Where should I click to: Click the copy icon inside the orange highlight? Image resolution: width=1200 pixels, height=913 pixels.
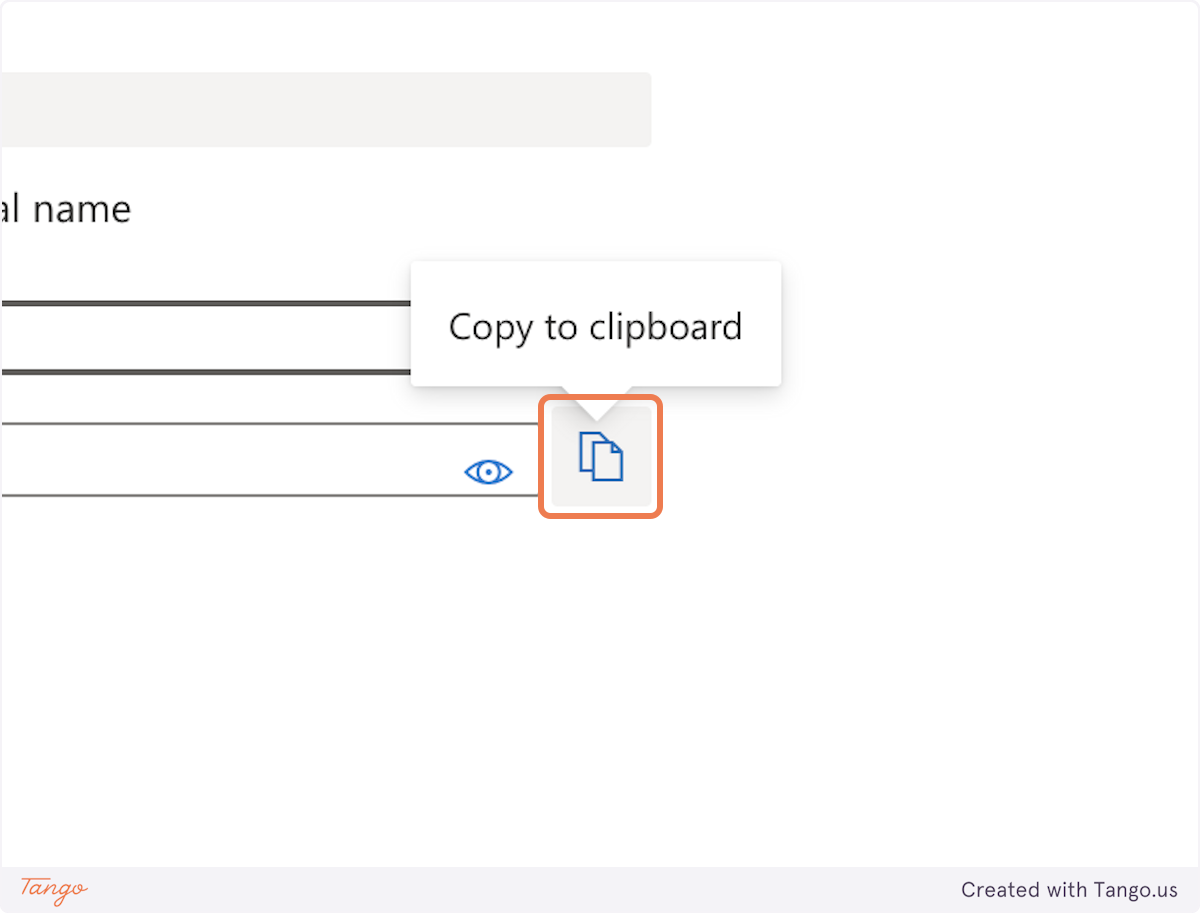point(600,456)
